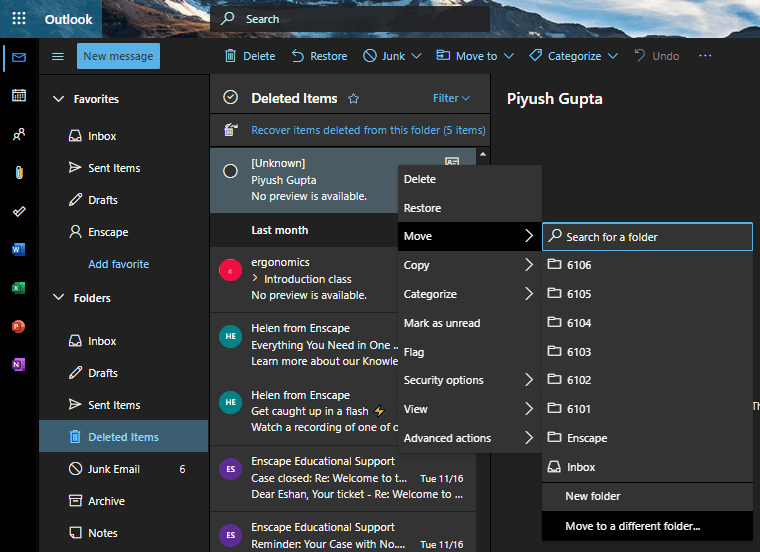Image resolution: width=760 pixels, height=552 pixels.
Task: Click Restore in the top toolbar
Action: tap(319, 56)
